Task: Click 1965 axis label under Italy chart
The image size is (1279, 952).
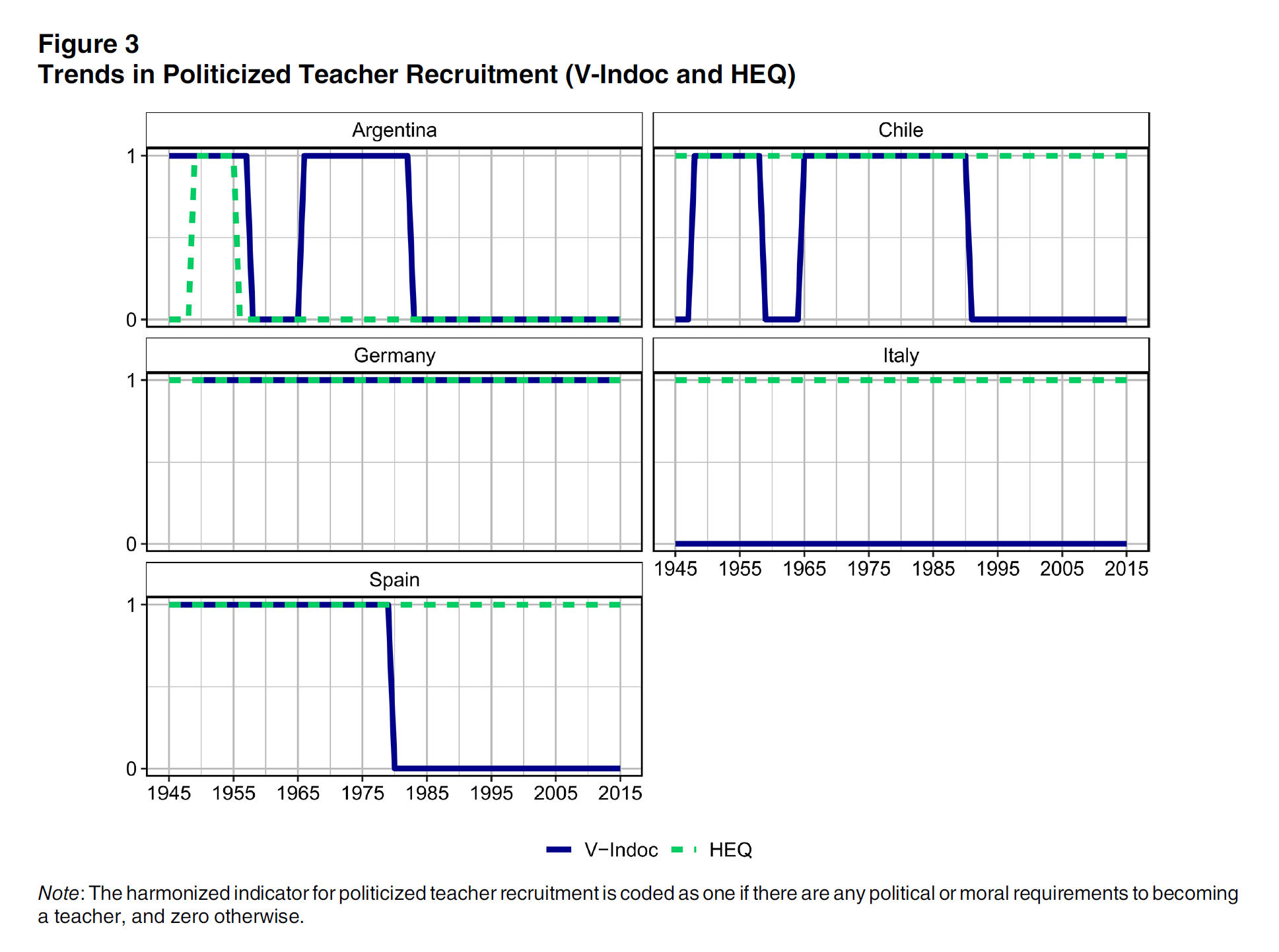Action: pos(804,568)
